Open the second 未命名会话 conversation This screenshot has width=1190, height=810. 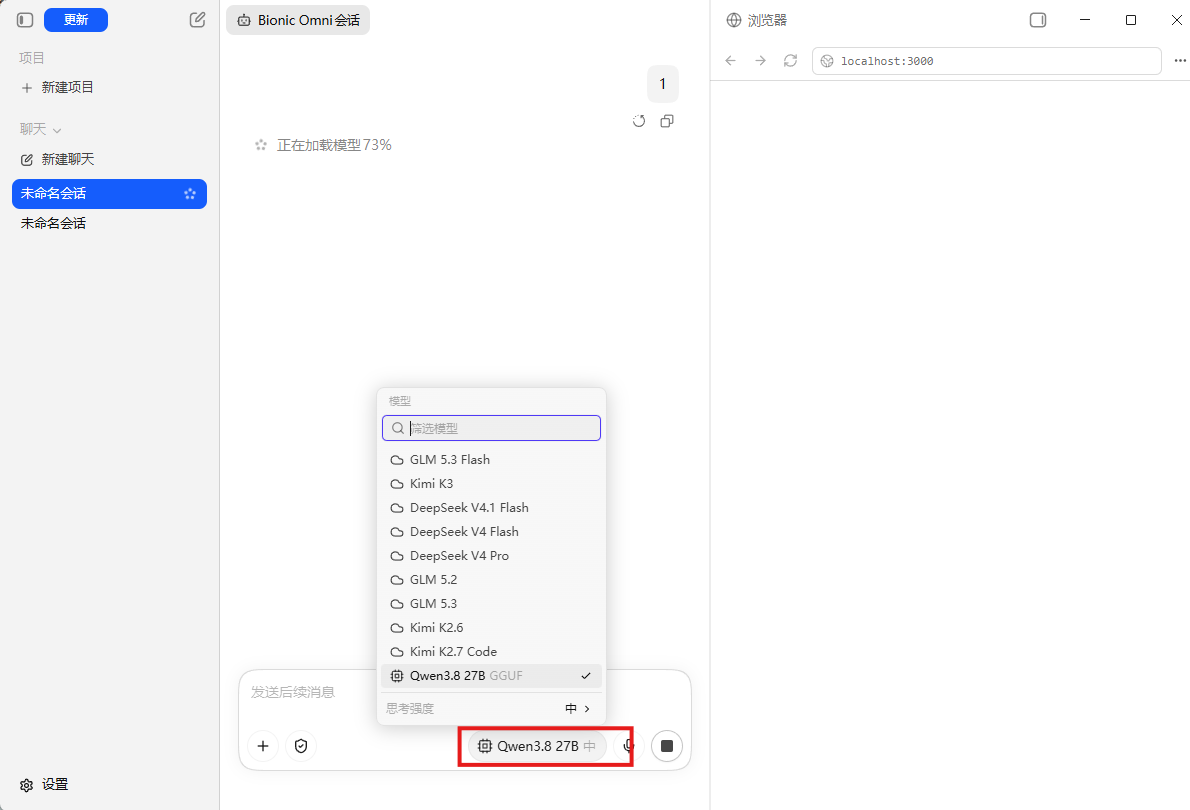pyautogui.click(x=109, y=223)
